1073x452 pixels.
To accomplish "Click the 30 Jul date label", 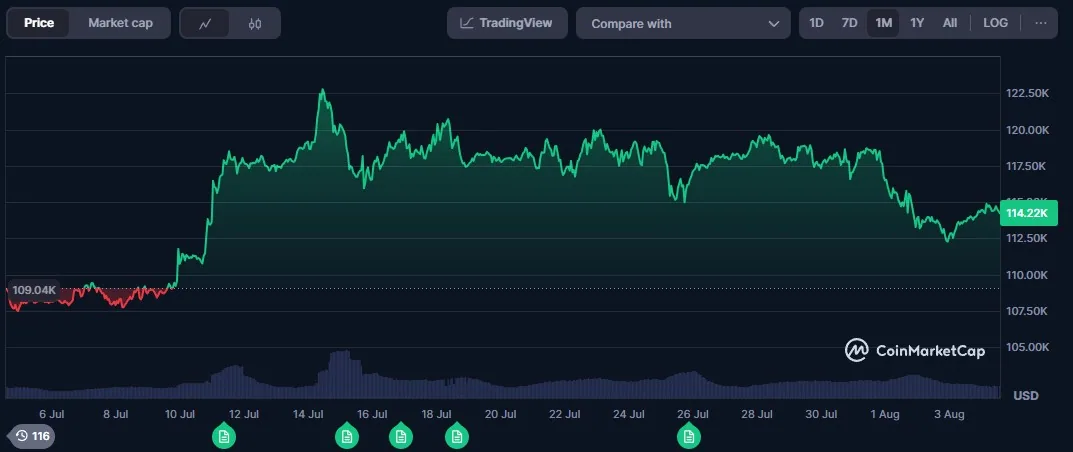I will tap(820, 414).
